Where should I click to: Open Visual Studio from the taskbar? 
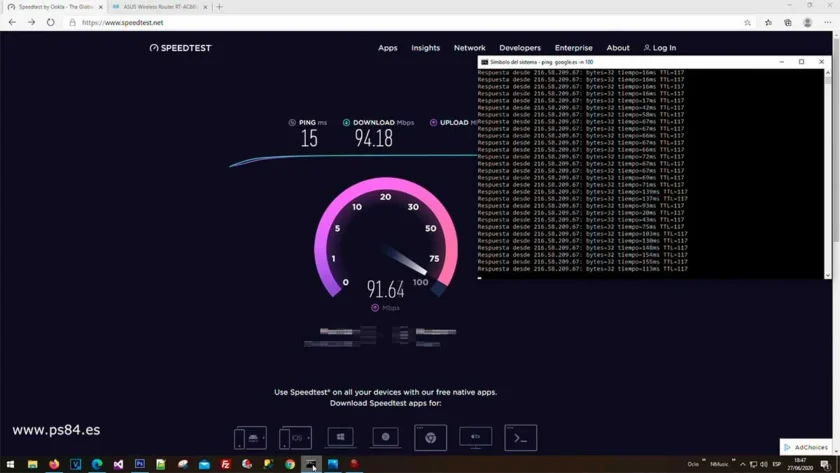[x=118, y=464]
